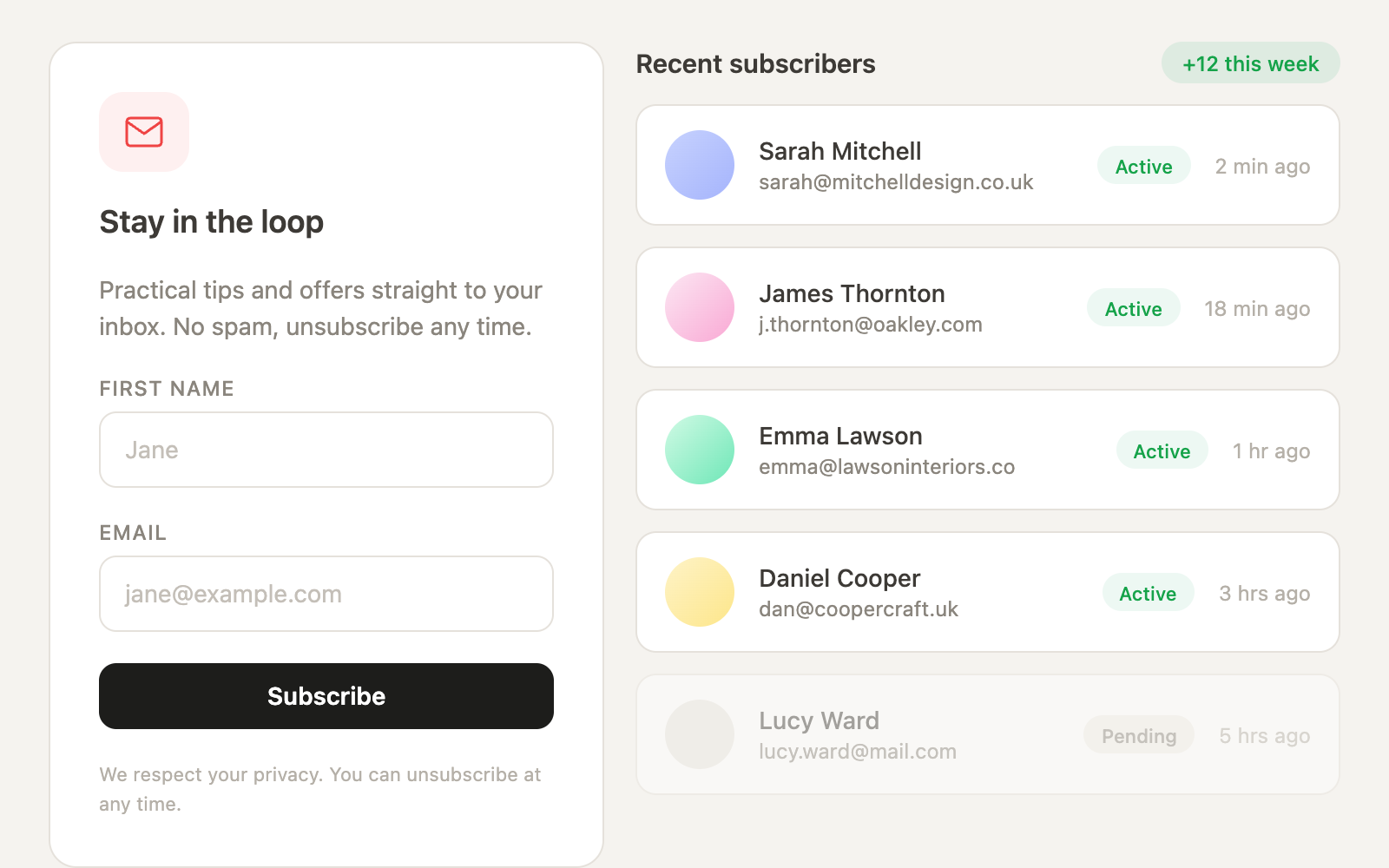Click Active badge in Emma Lawson row
Viewport: 1389px width, 868px height.
(x=1162, y=450)
